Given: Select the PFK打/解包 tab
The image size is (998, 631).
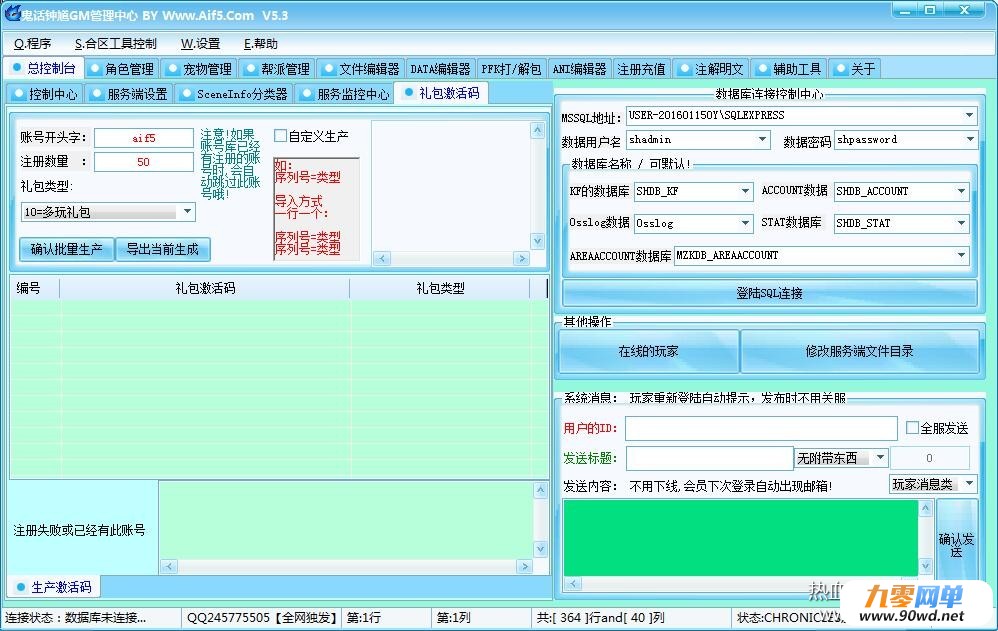Looking at the screenshot, I should (511, 69).
